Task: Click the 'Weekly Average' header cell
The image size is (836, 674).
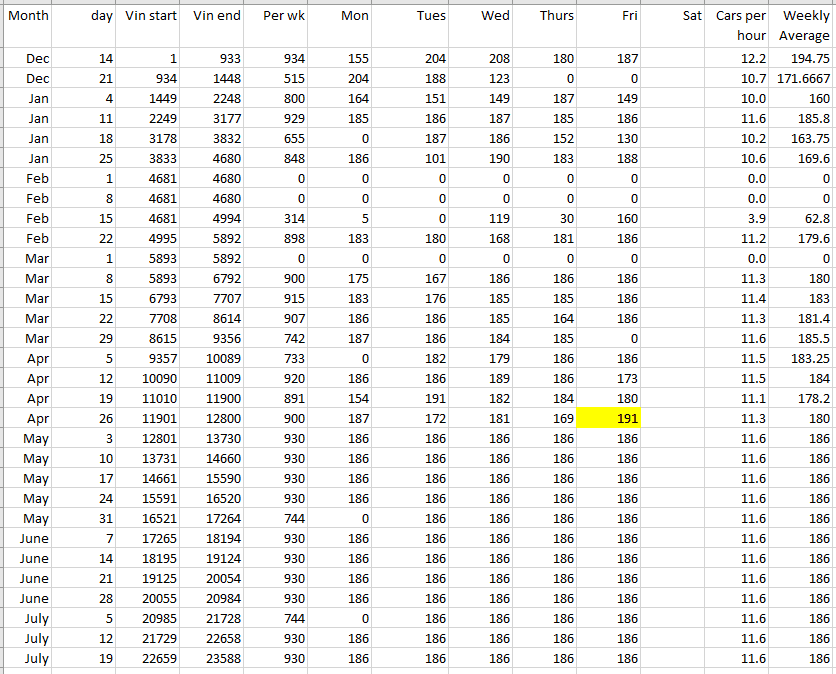Action: pos(804,25)
